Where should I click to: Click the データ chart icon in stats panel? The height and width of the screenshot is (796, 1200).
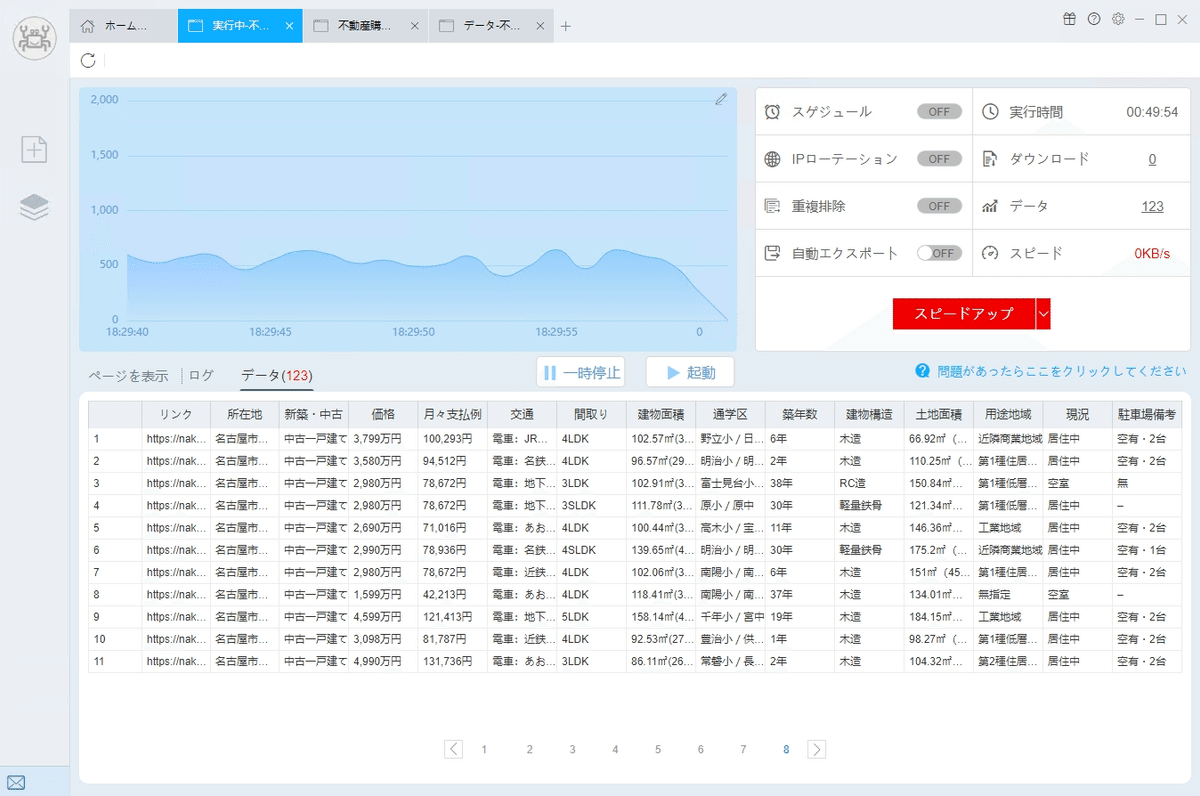(990, 206)
